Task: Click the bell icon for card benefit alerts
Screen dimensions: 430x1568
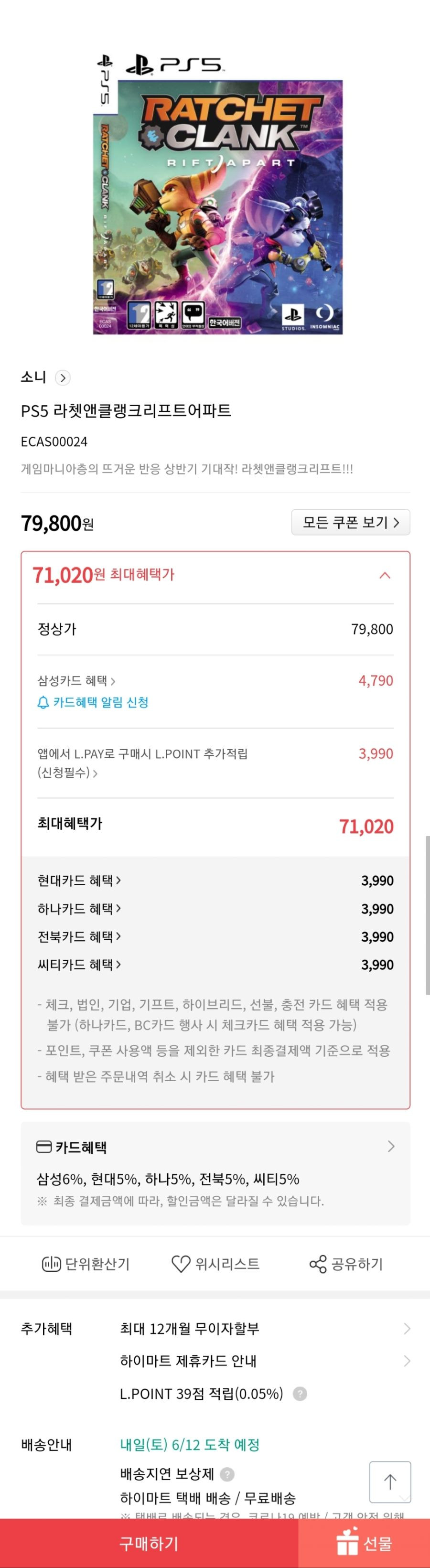Action: [x=43, y=703]
